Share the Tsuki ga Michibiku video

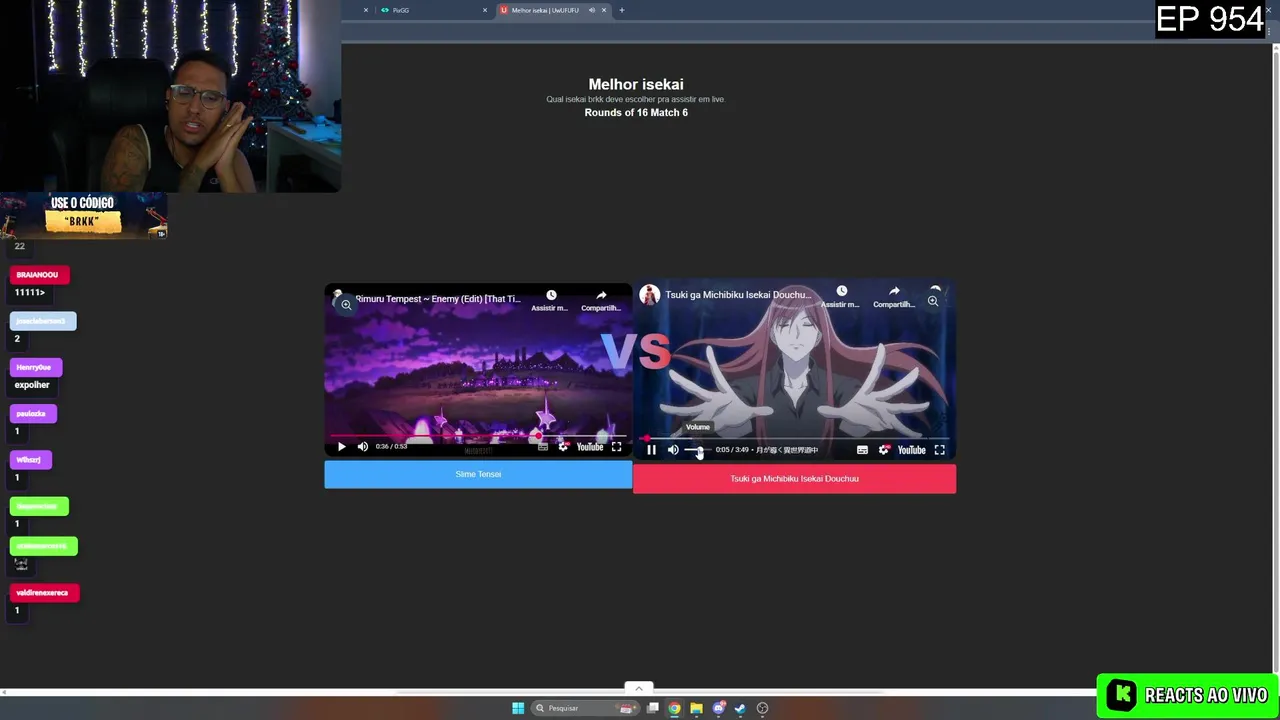point(894,297)
